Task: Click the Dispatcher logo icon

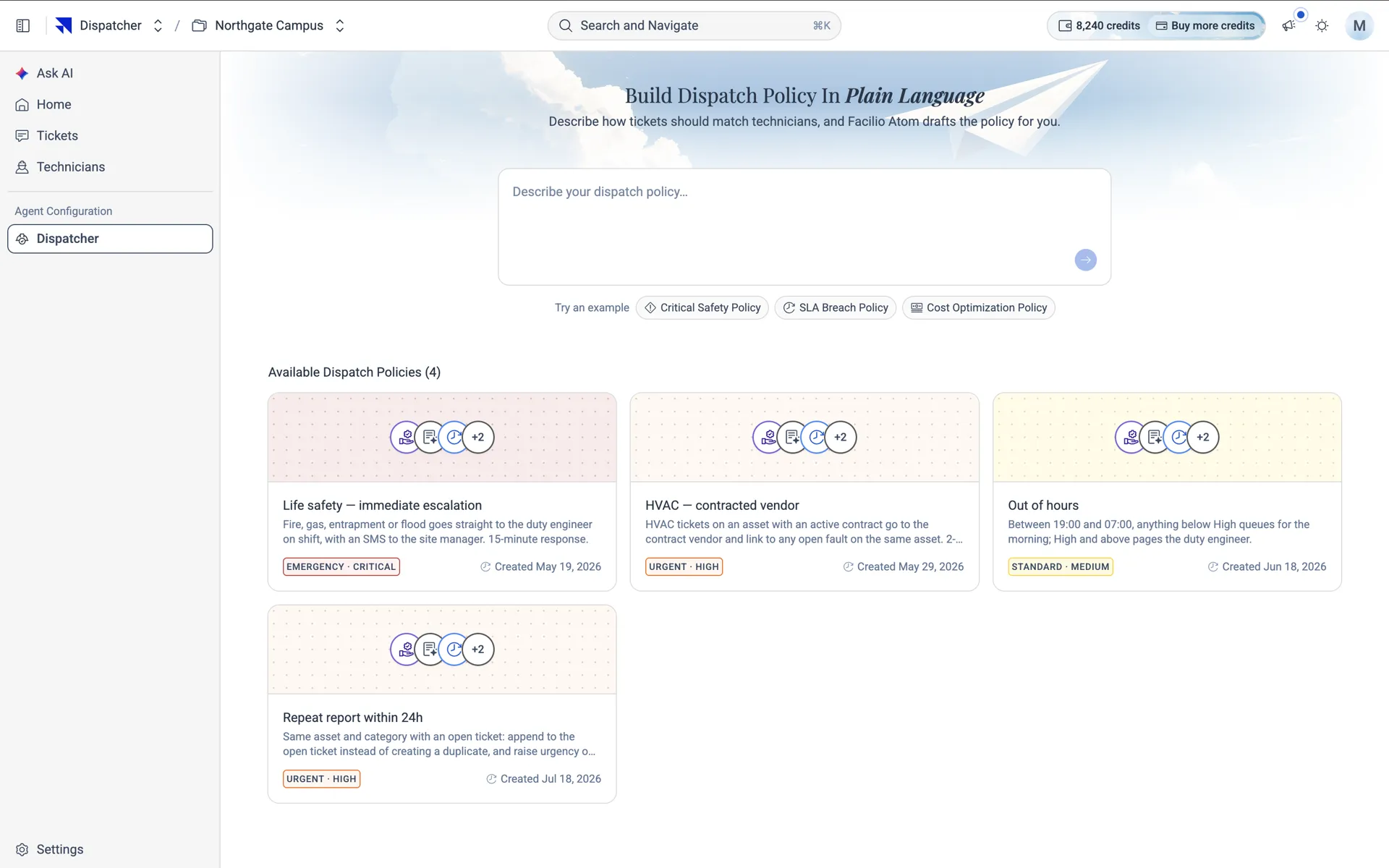Action: pos(64,26)
